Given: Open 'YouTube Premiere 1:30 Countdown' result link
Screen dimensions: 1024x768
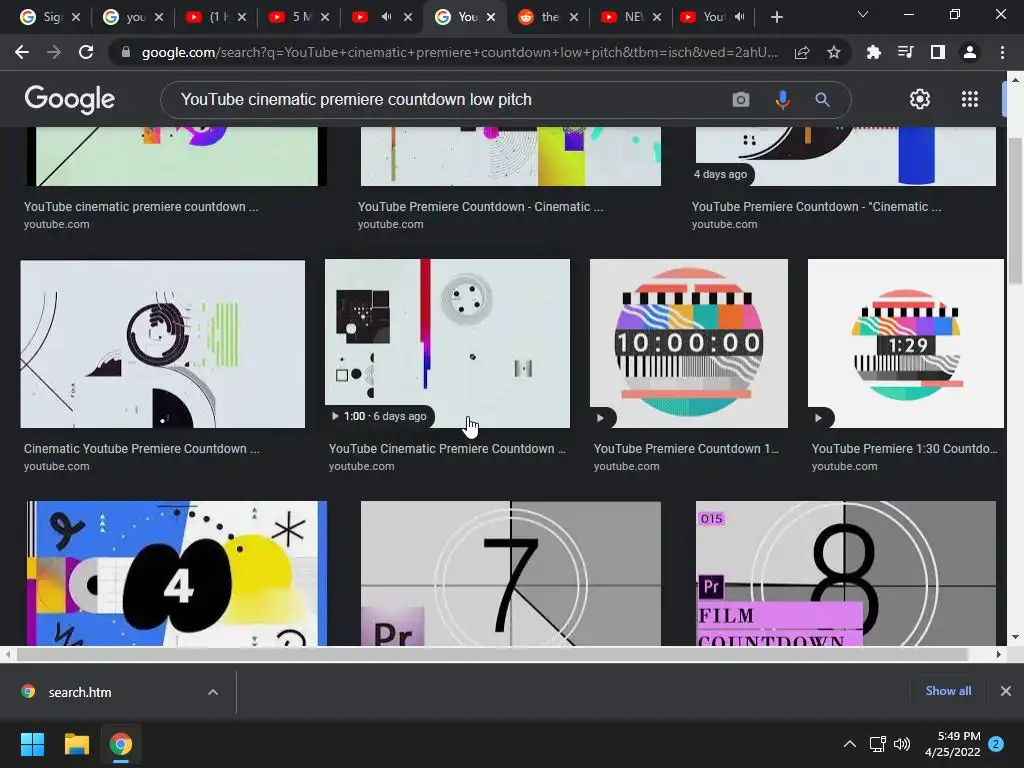Looking at the screenshot, I should (x=904, y=449).
